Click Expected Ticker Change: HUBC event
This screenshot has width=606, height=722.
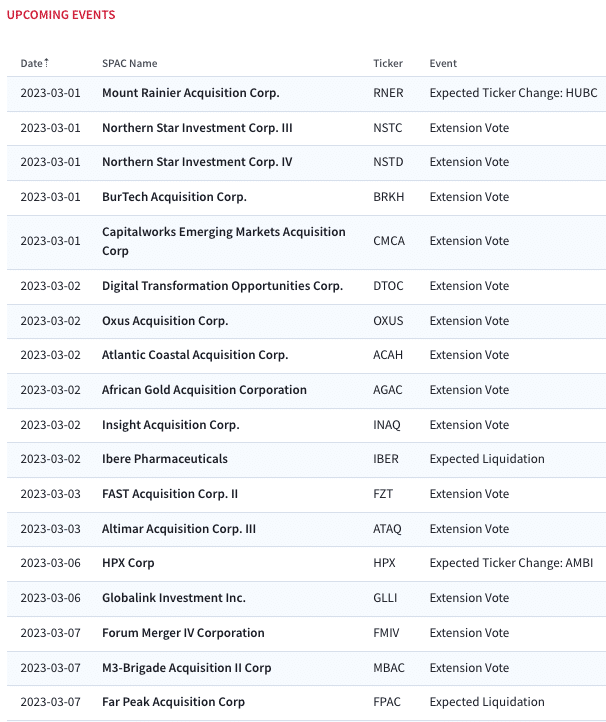[513, 93]
